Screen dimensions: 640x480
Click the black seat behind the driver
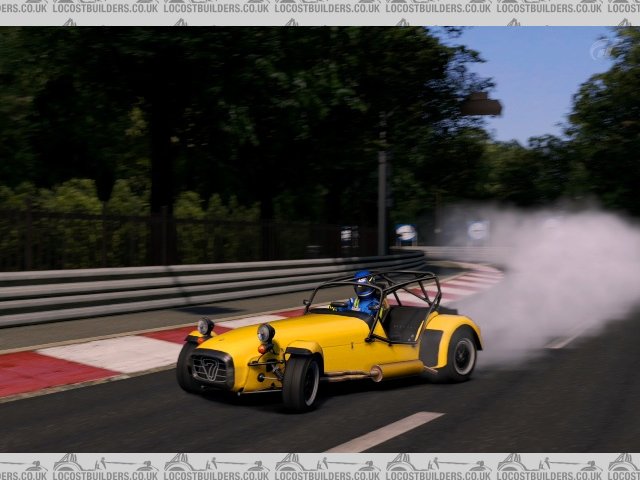[406, 322]
